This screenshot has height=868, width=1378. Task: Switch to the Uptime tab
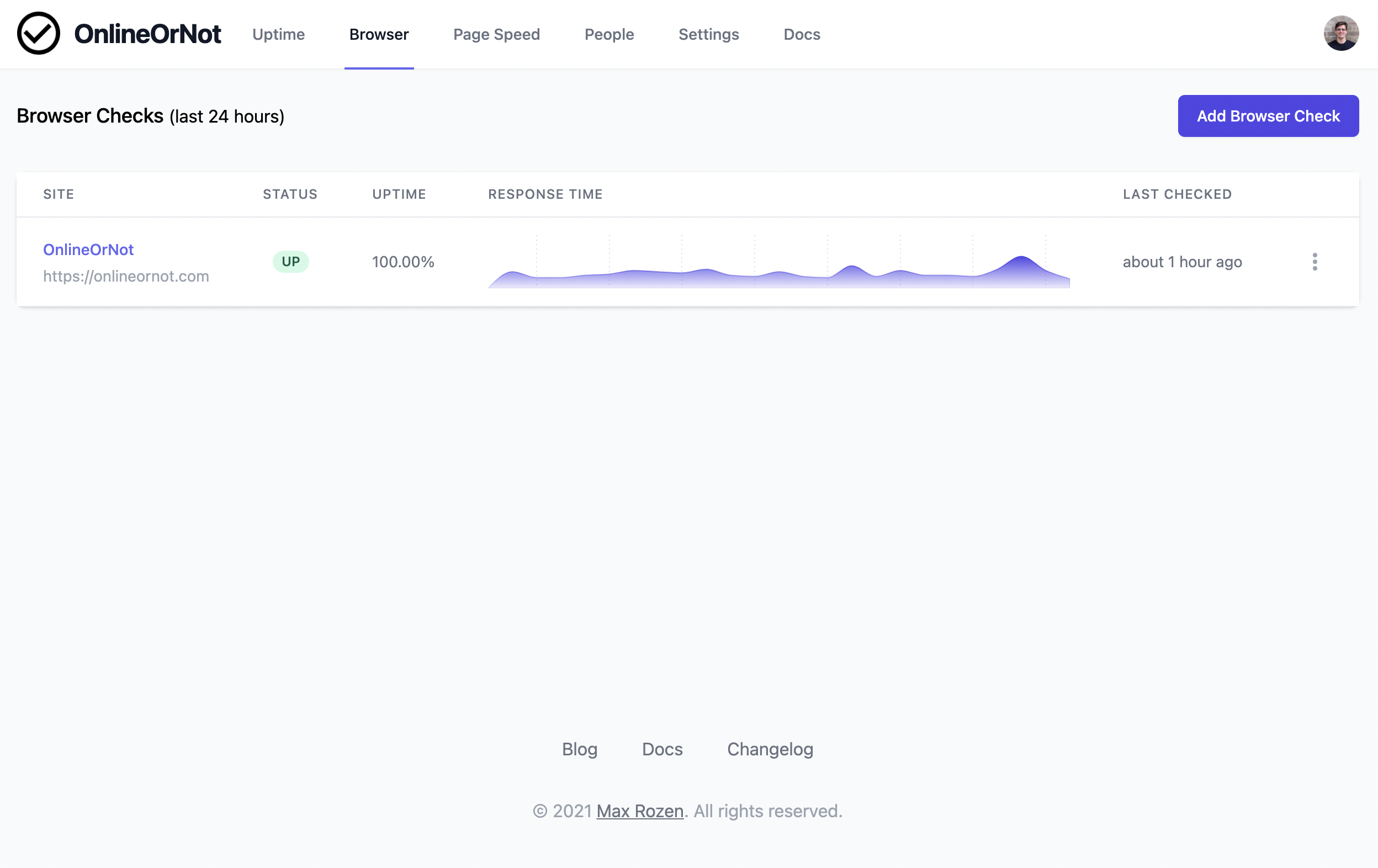coord(278,34)
